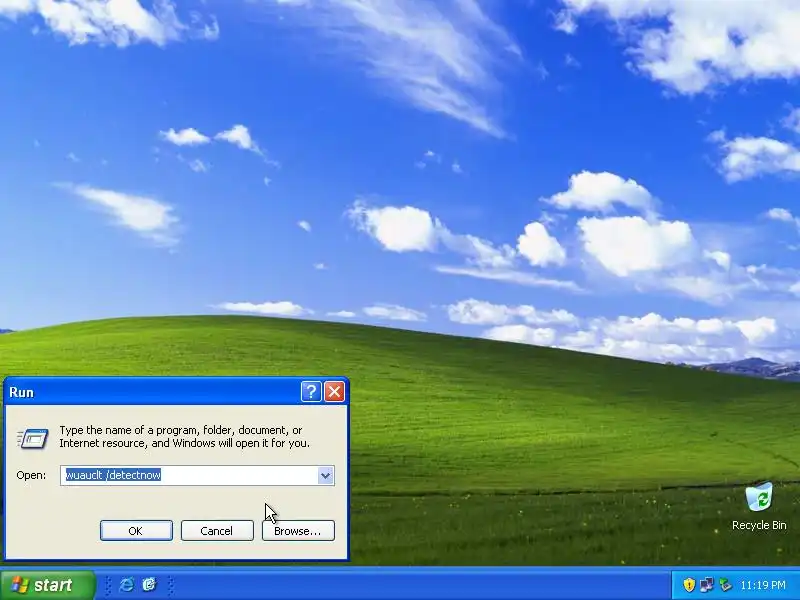
Task: Click the Open text field with wuauclt command
Action: pos(197,476)
